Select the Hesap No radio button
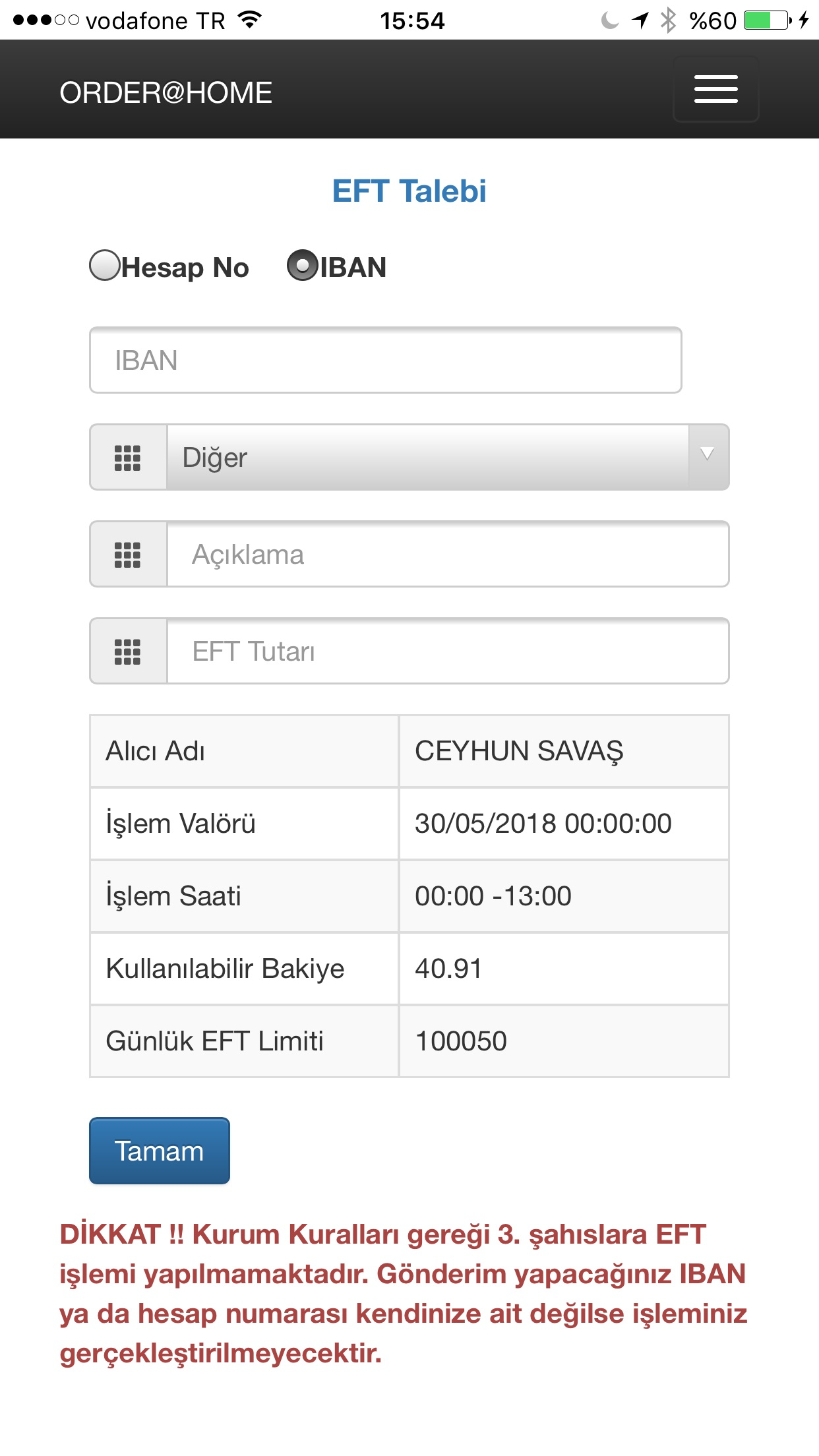 click(105, 267)
